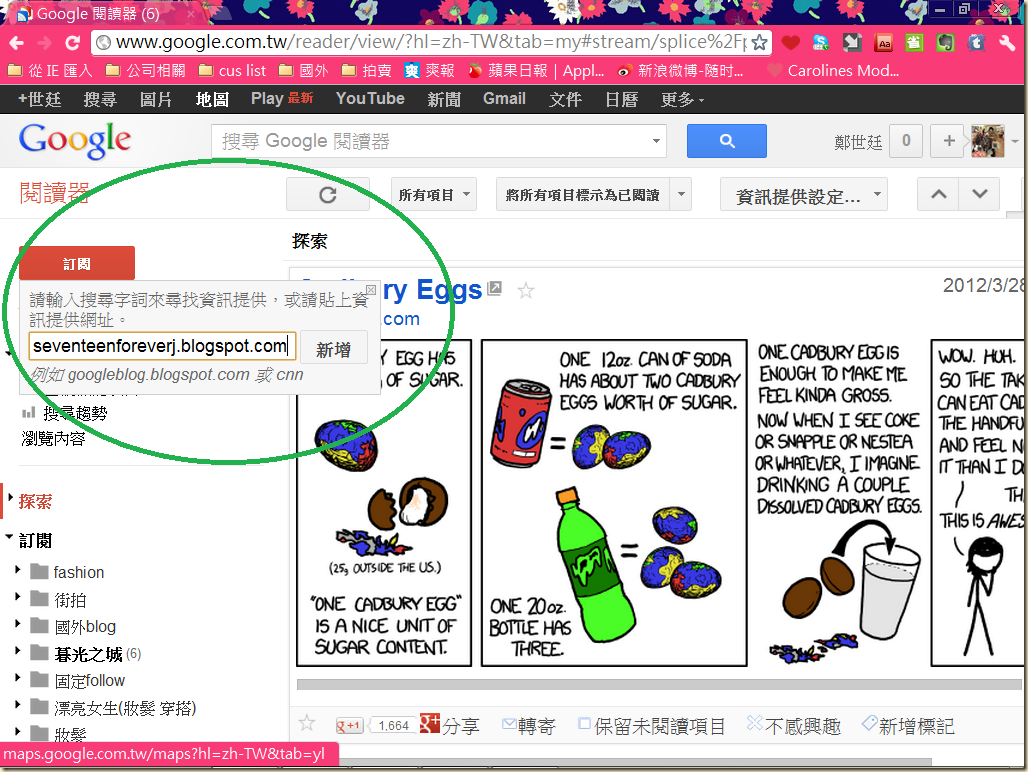The width and height of the screenshot is (1028, 772).
Task: Collapse the 訂閱 subscriptions section
Action: pos(9,537)
